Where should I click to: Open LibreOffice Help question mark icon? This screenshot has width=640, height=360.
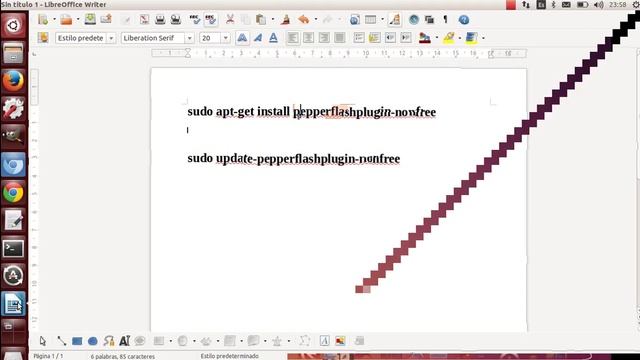coord(464,20)
